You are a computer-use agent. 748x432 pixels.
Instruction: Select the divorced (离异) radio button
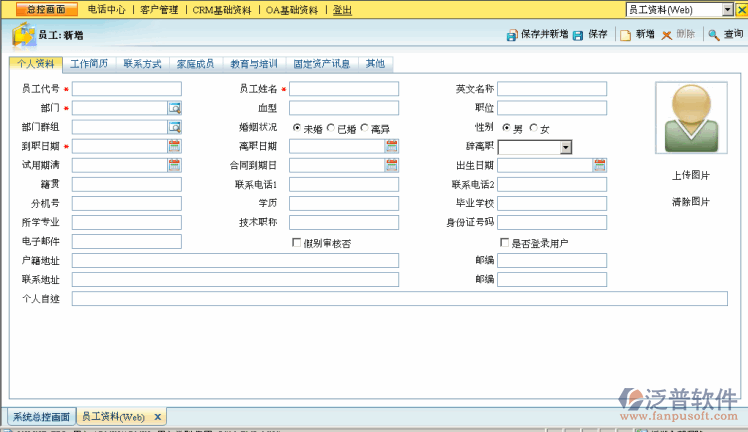pos(364,128)
